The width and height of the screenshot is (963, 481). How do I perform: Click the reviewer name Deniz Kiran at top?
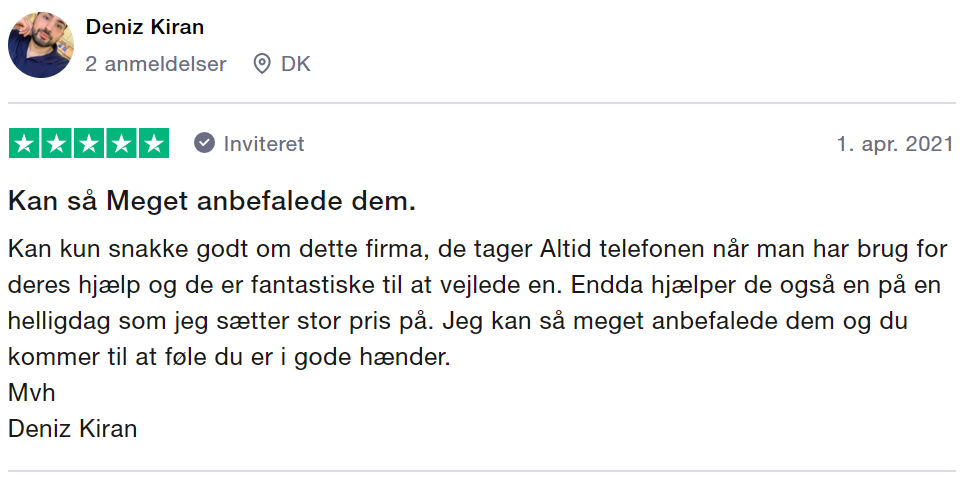click(145, 27)
